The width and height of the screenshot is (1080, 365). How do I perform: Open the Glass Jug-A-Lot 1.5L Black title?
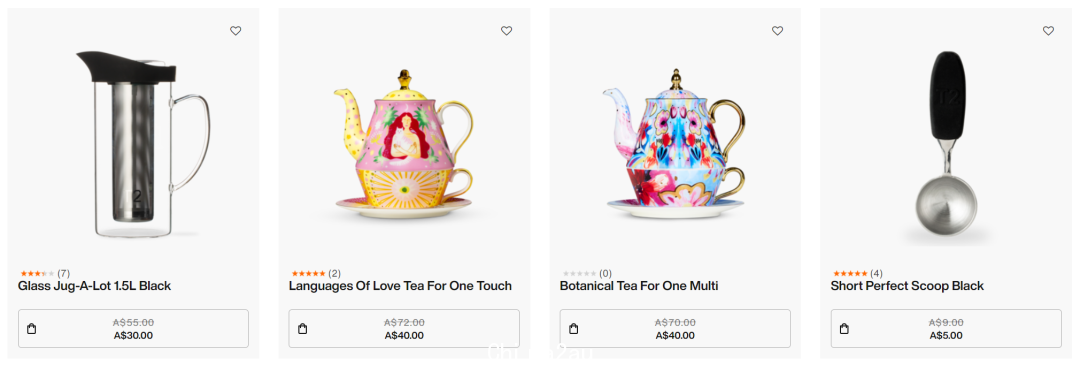tap(94, 286)
